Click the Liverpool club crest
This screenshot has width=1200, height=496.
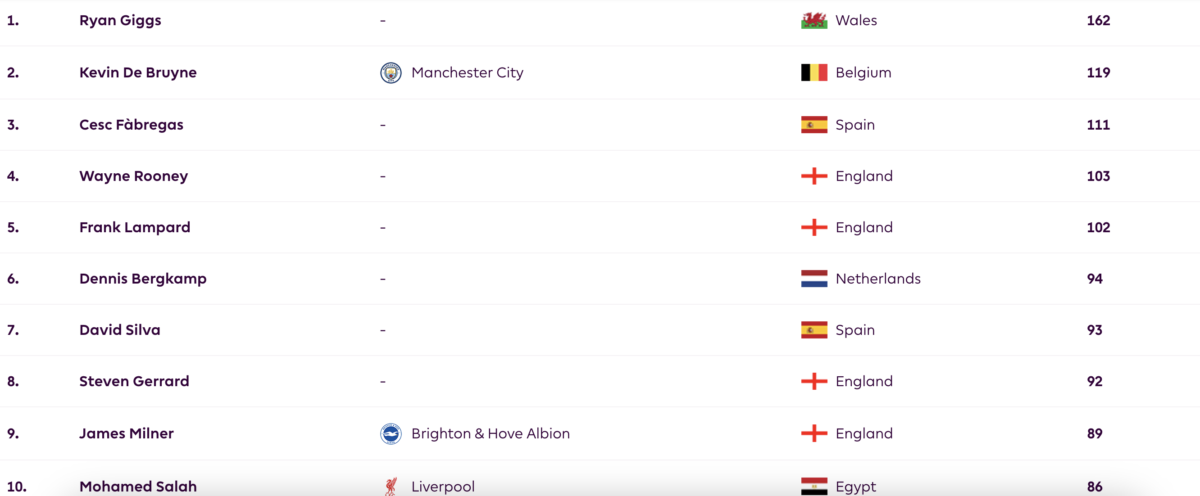click(391, 487)
